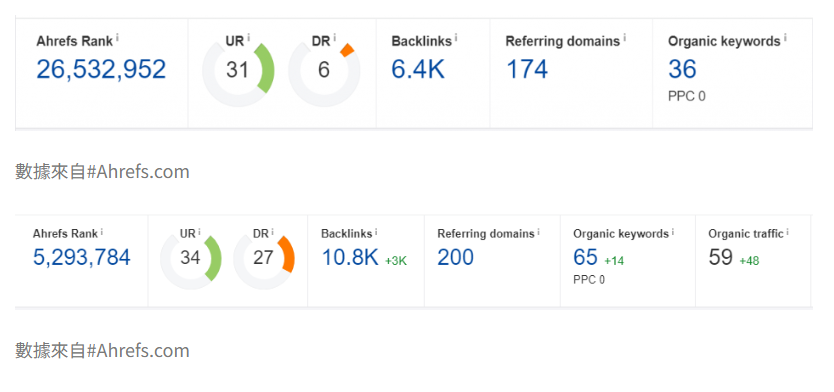This screenshot has width=834, height=392.
Task: Open the 36 organic keywords report
Action: point(682,69)
